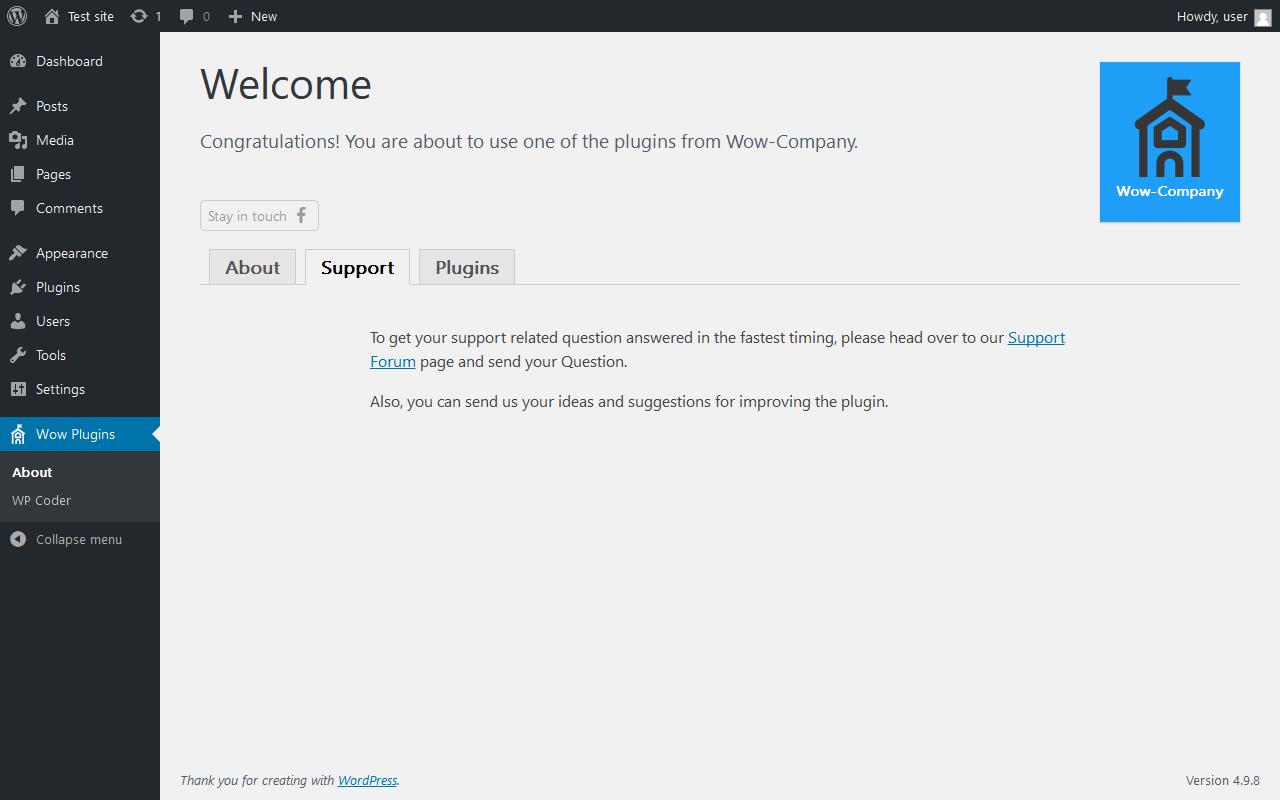Click the Comments bubble icon in sidebar
Image resolution: width=1280 pixels, height=800 pixels.
point(18,208)
